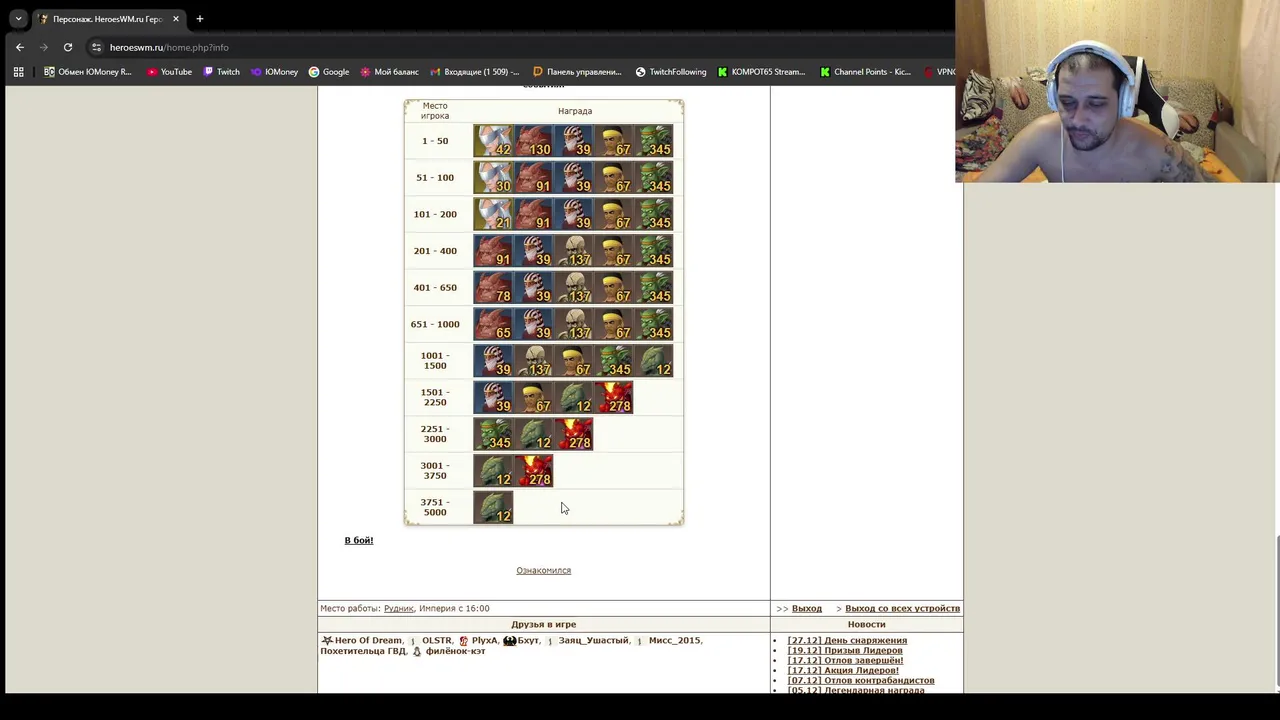Open news [17.12] Акция Лидеров!
Image resolution: width=1280 pixels, height=720 pixels.
point(843,670)
